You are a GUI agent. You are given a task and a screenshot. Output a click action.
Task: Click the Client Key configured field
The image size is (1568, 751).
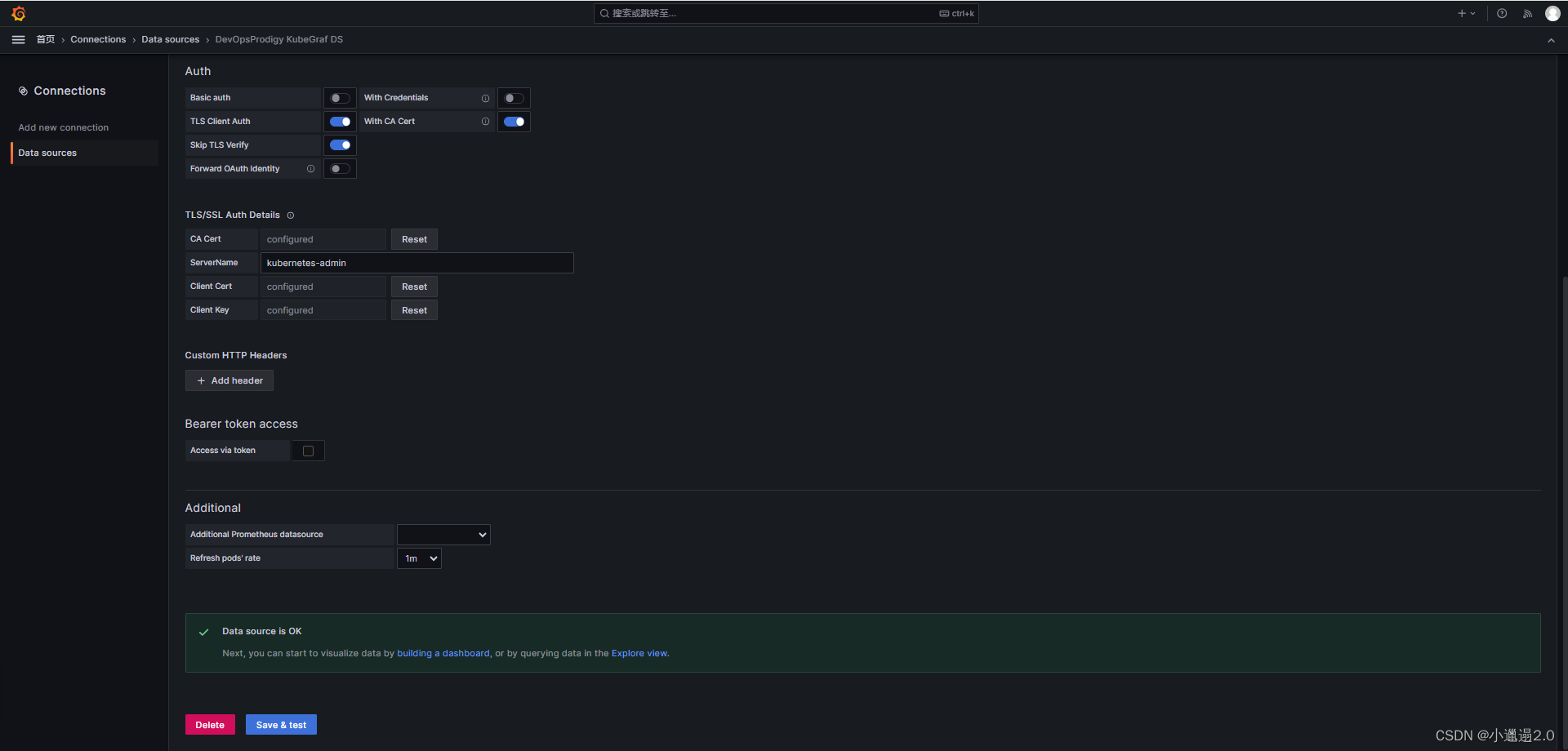click(323, 310)
